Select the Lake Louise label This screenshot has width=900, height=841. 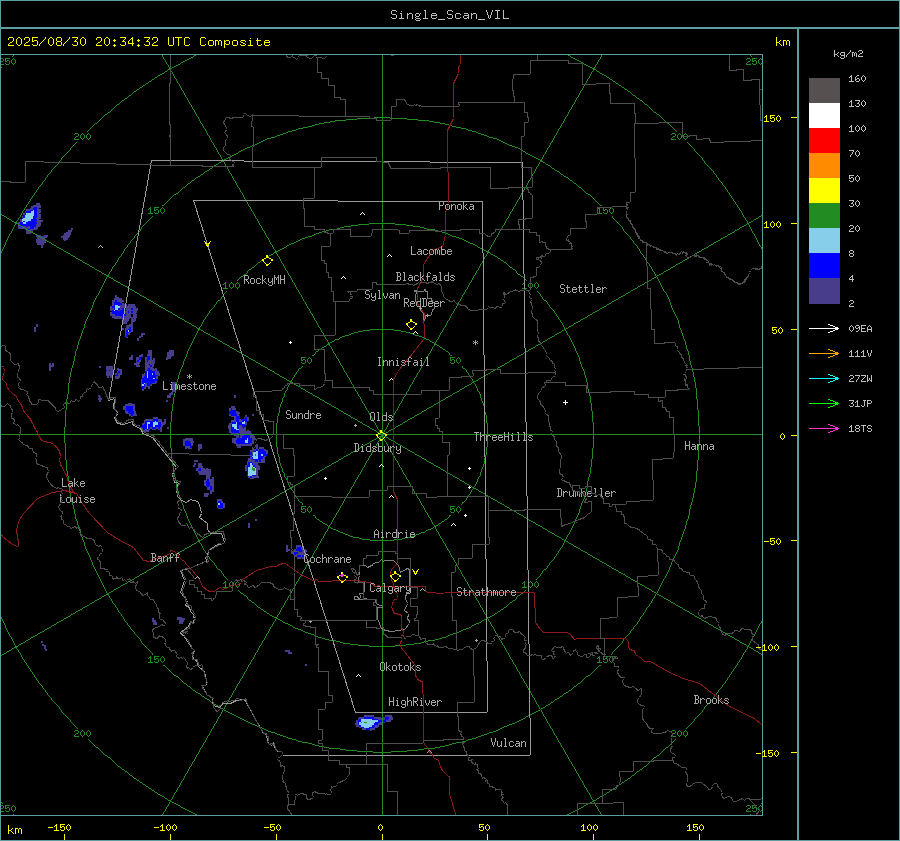pyautogui.click(x=77, y=491)
